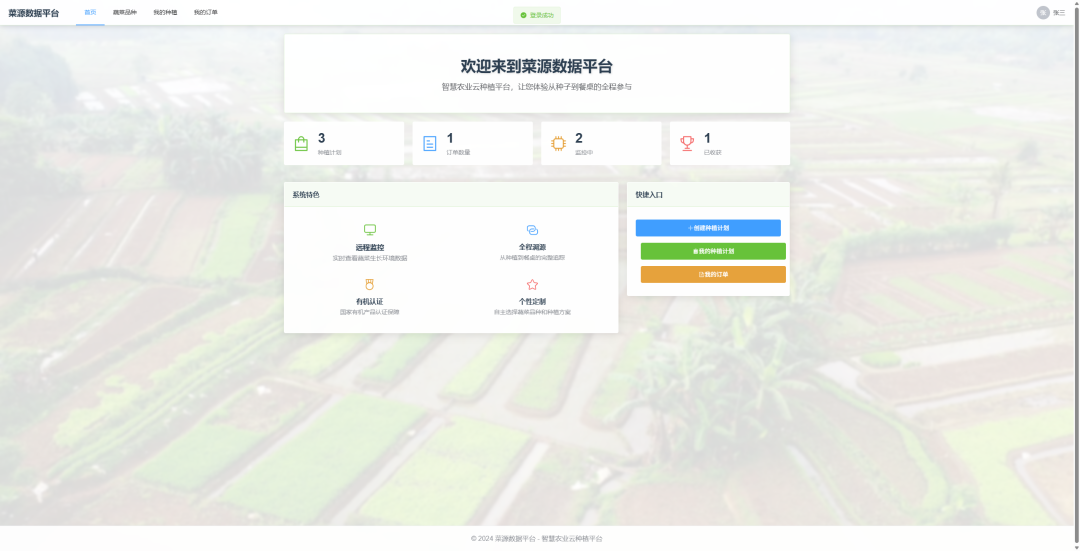
Task: Click the user avatar for 张三
Action: point(1043,12)
